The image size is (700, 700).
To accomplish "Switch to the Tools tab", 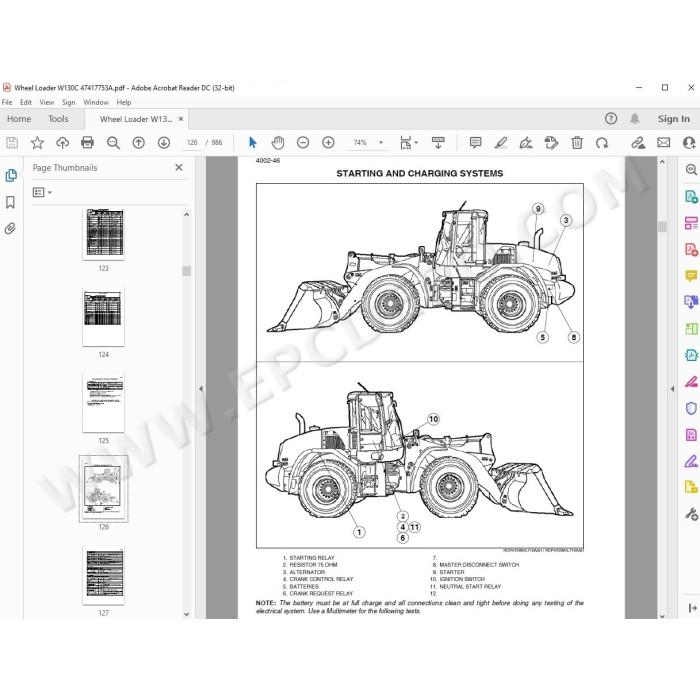I will (x=58, y=119).
